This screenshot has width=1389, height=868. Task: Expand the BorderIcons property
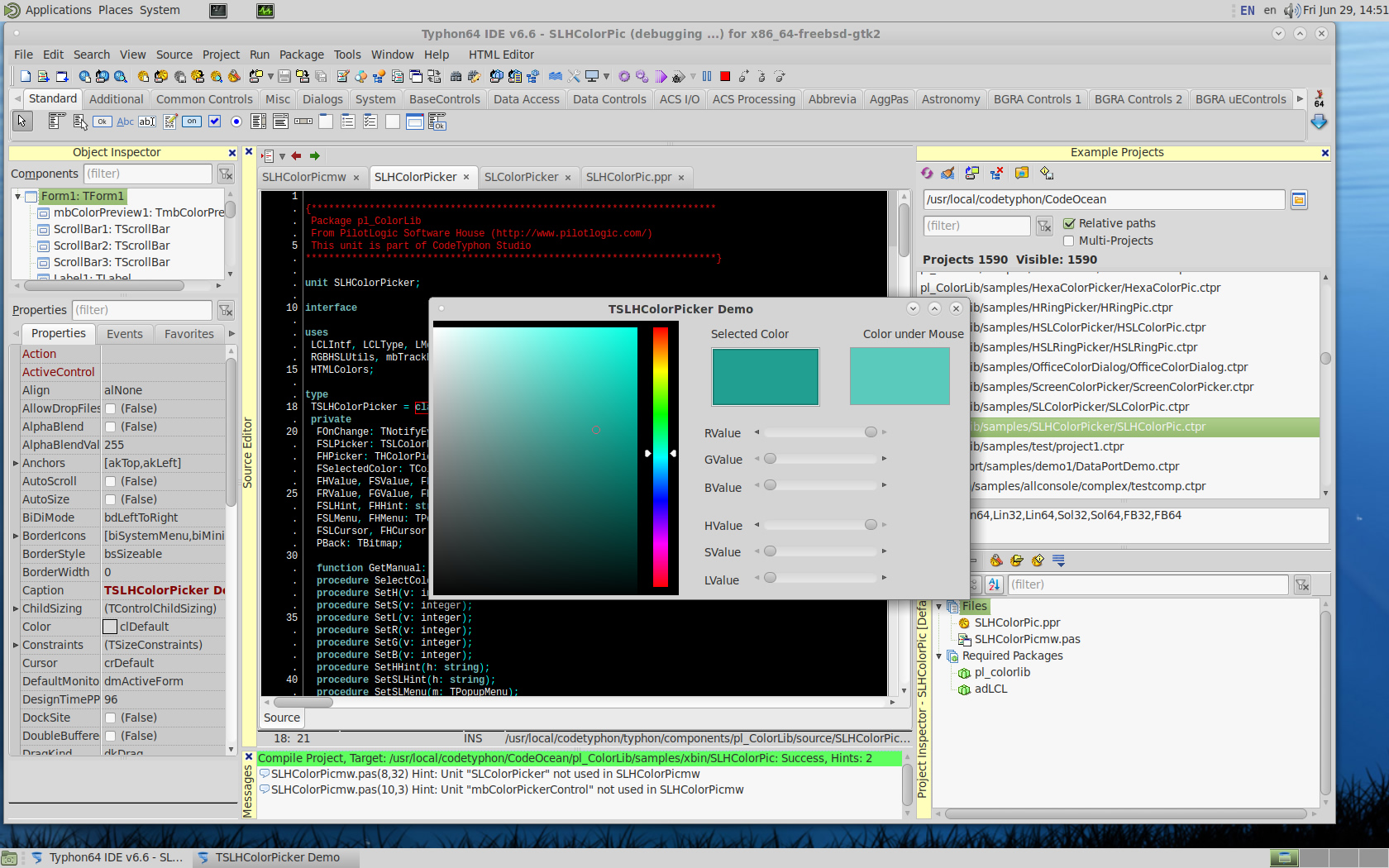(16, 536)
